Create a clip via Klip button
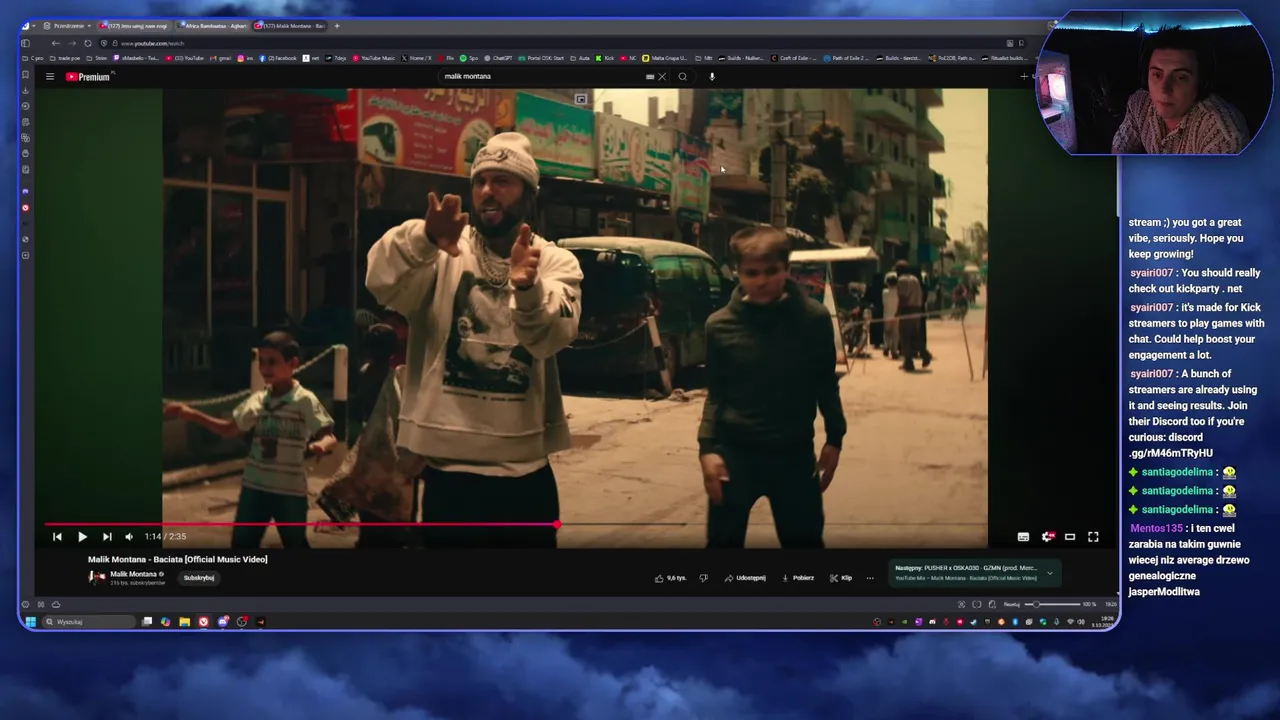 [841, 578]
